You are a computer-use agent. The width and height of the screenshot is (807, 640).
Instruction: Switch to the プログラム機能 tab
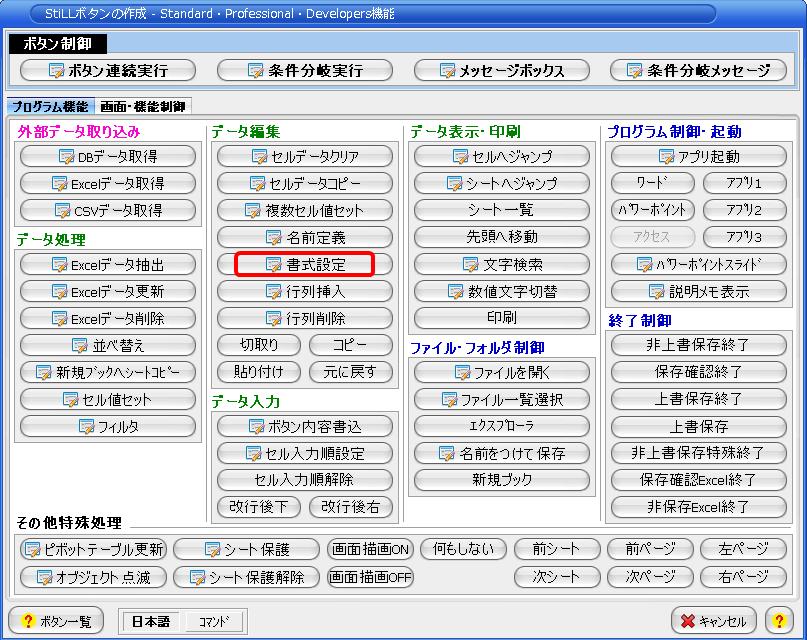pos(50,106)
